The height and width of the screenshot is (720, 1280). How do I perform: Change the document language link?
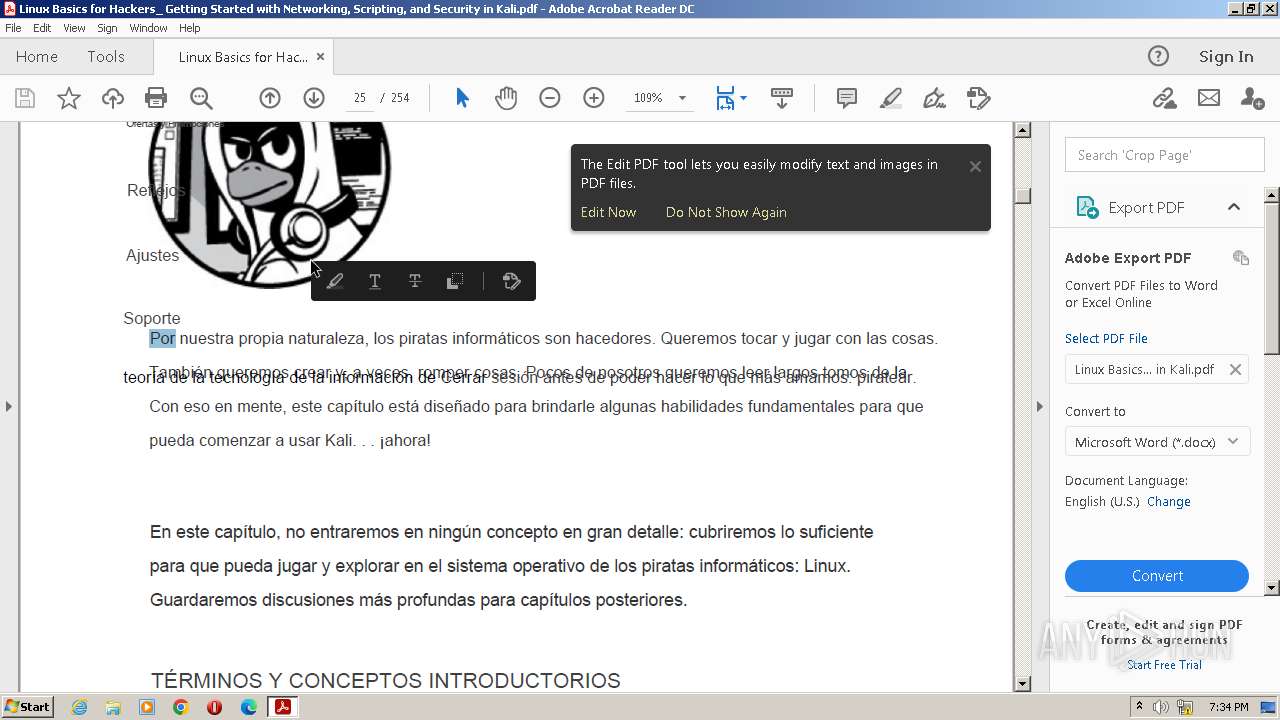click(x=1169, y=502)
